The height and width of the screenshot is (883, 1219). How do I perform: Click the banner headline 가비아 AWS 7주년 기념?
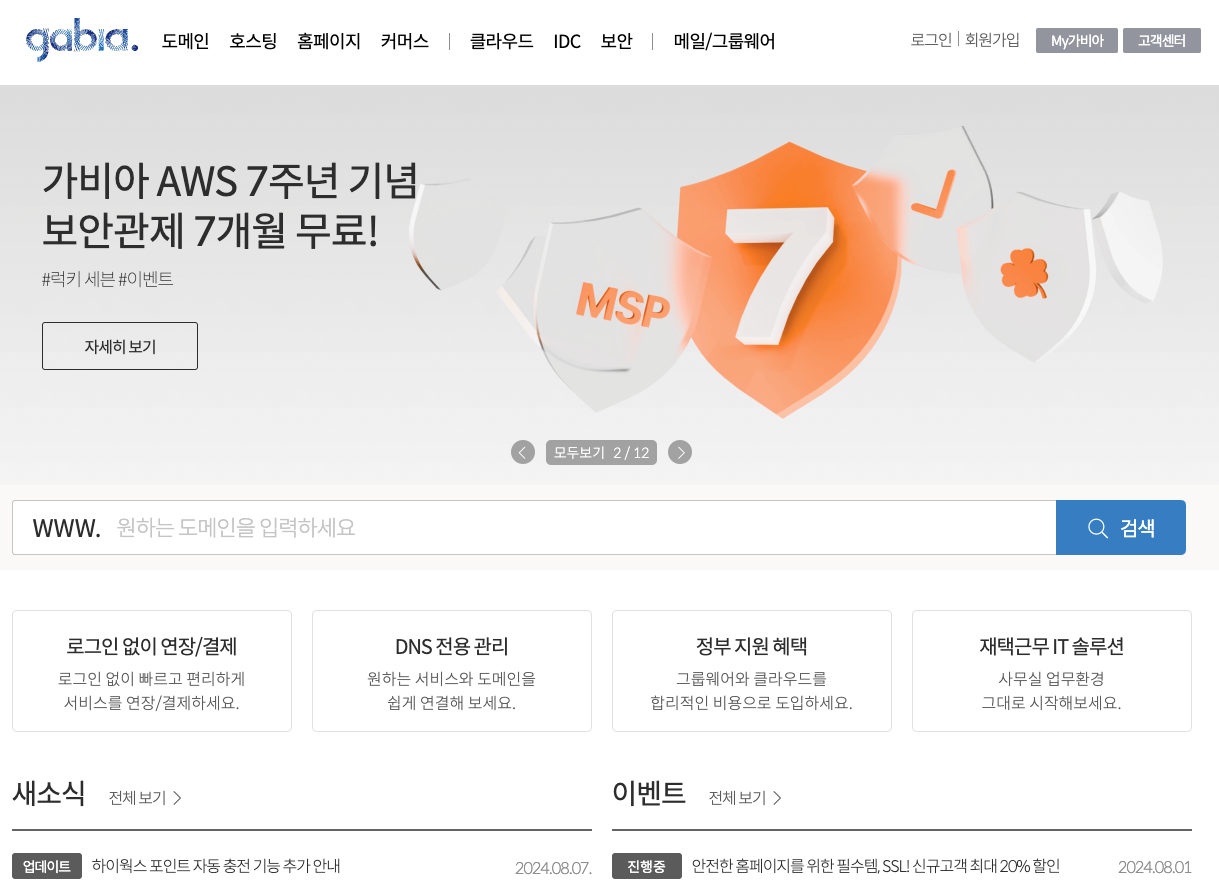pyautogui.click(x=230, y=180)
